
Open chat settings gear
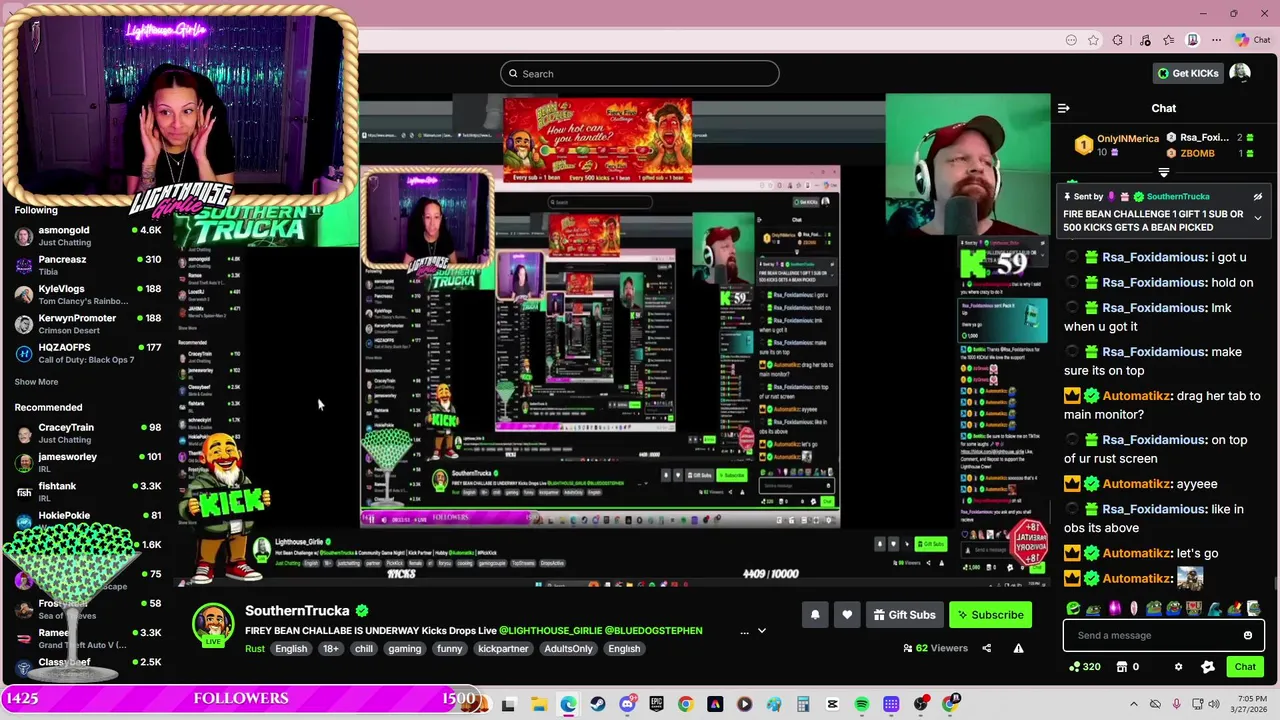click(1178, 667)
